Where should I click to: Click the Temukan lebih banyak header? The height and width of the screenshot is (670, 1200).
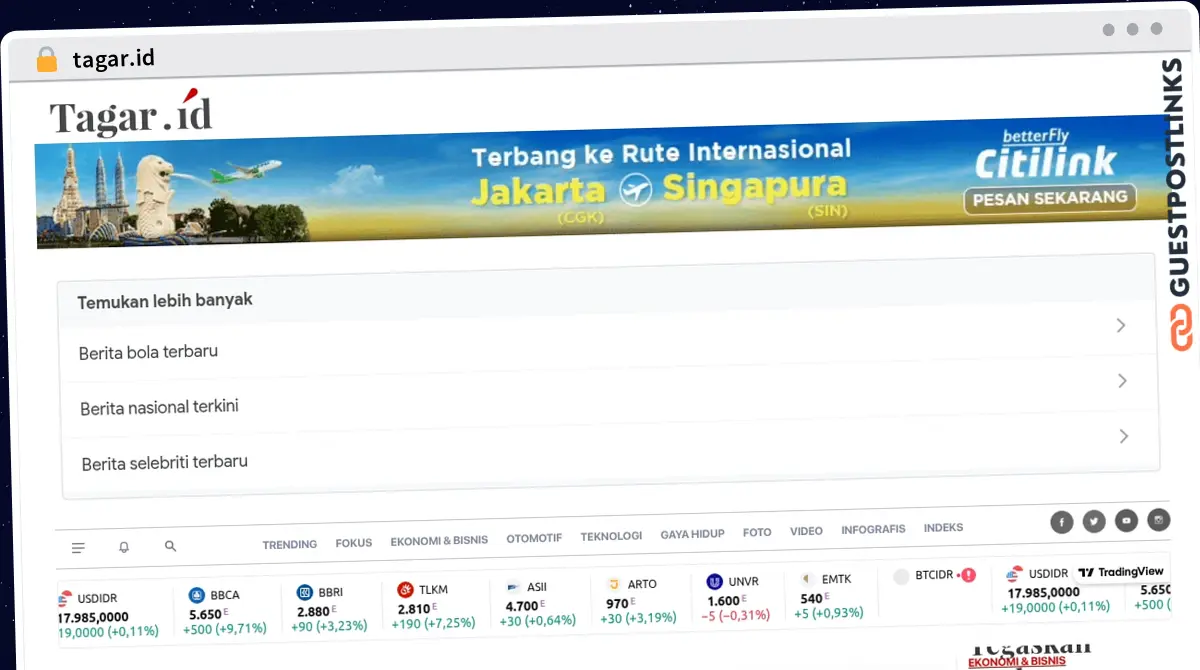pos(165,300)
